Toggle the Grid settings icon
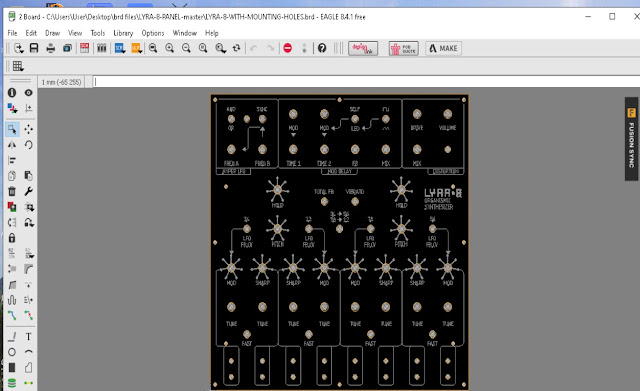The image size is (640, 391). [x=18, y=66]
